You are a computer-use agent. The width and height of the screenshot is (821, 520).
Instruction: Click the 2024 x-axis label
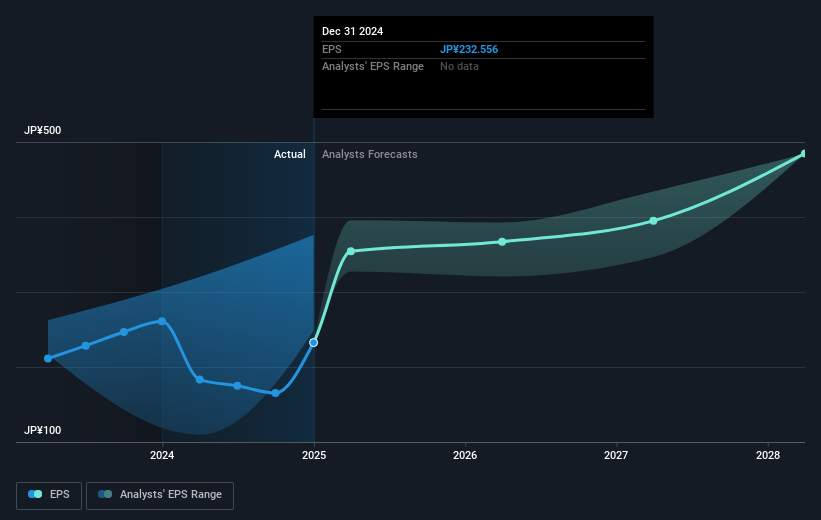[162, 456]
